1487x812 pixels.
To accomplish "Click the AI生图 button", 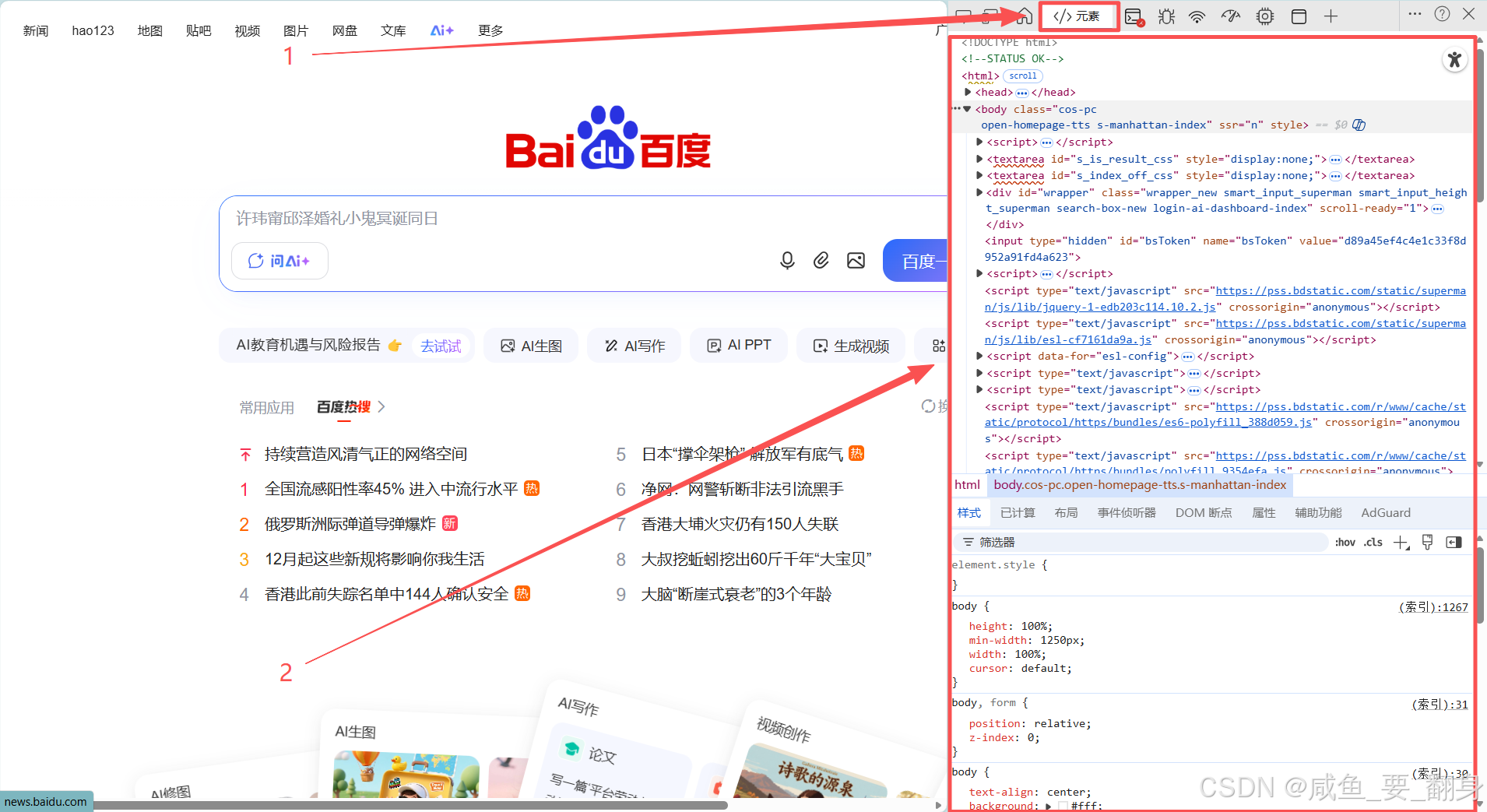I will point(531,346).
